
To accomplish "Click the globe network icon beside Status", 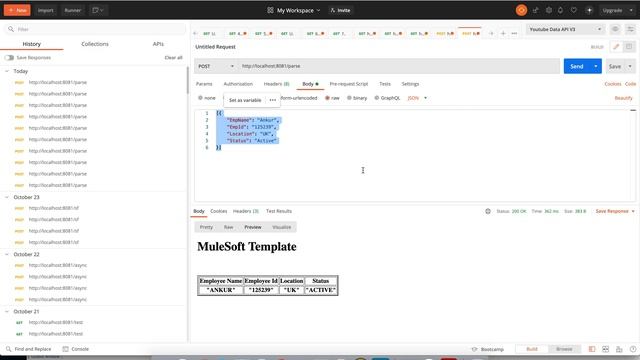I will [x=488, y=211].
